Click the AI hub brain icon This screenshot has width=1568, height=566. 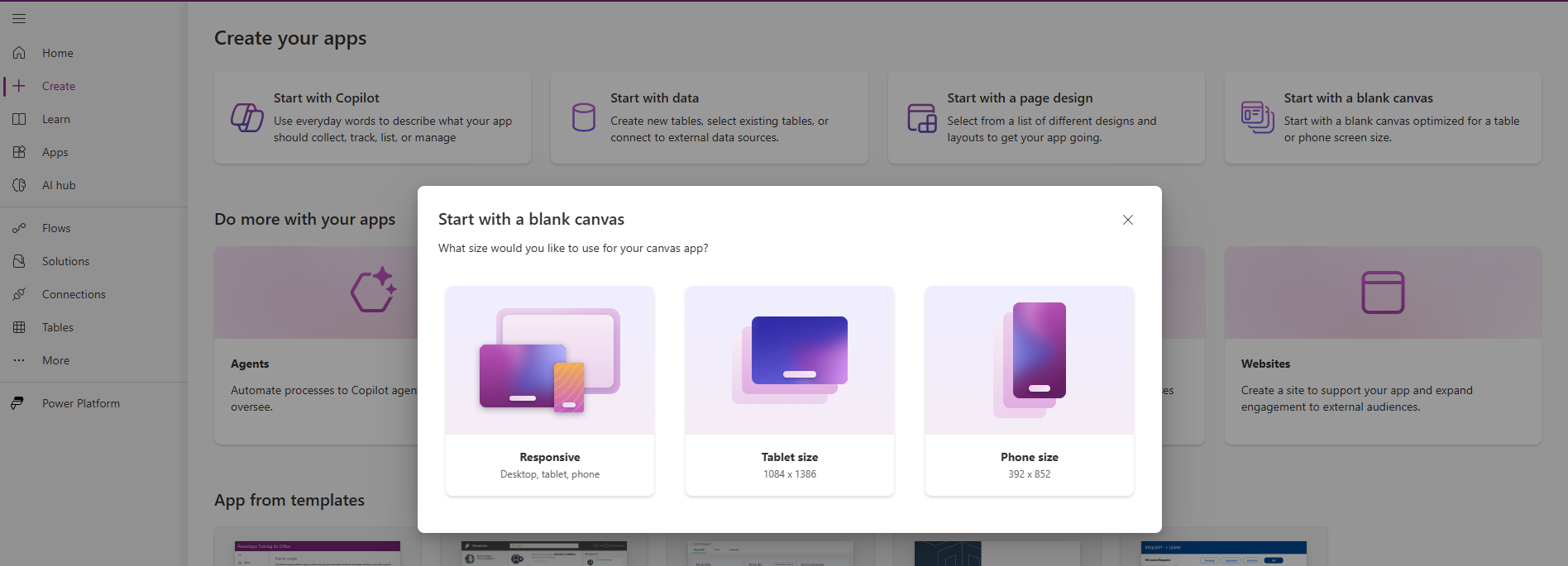pyautogui.click(x=19, y=185)
